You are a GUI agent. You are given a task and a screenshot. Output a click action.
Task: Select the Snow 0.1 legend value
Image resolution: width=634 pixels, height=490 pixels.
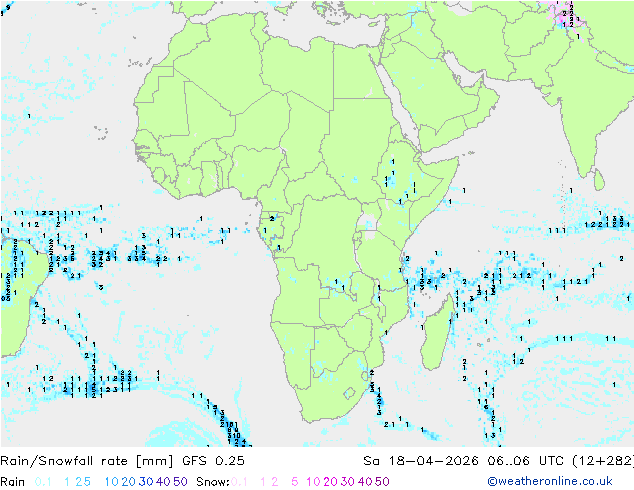(x=239, y=482)
